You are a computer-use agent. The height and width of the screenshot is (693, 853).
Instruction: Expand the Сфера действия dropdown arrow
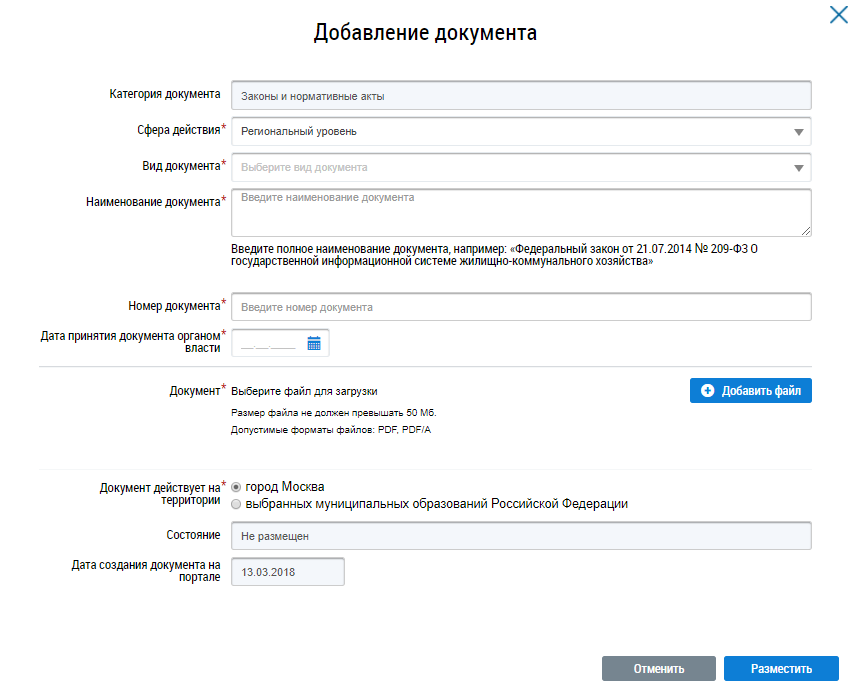click(x=798, y=132)
